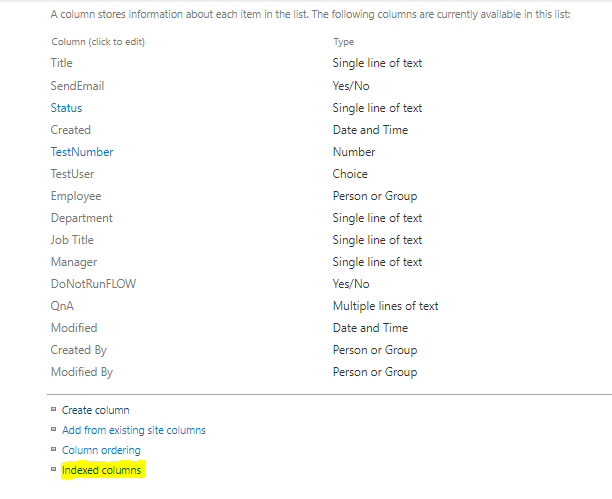This screenshot has width=612, height=499.
Task: Open the Title column settings
Action: coord(62,63)
